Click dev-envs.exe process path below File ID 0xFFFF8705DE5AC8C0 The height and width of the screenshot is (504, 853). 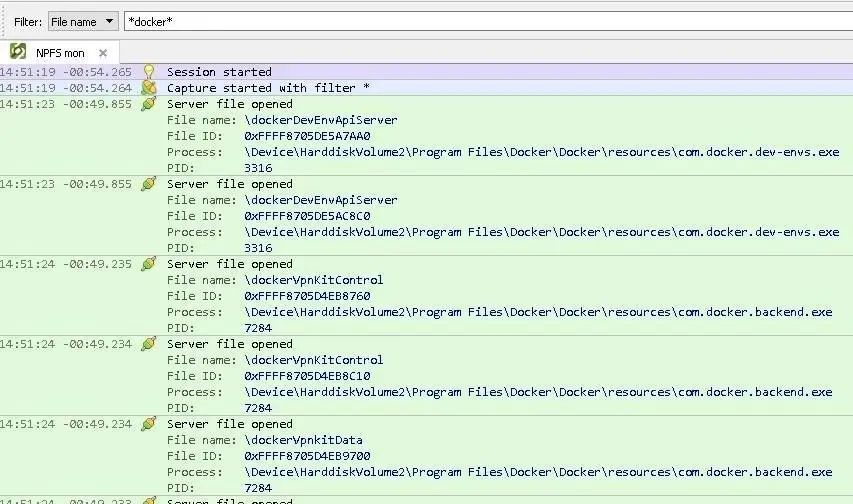tap(542, 232)
